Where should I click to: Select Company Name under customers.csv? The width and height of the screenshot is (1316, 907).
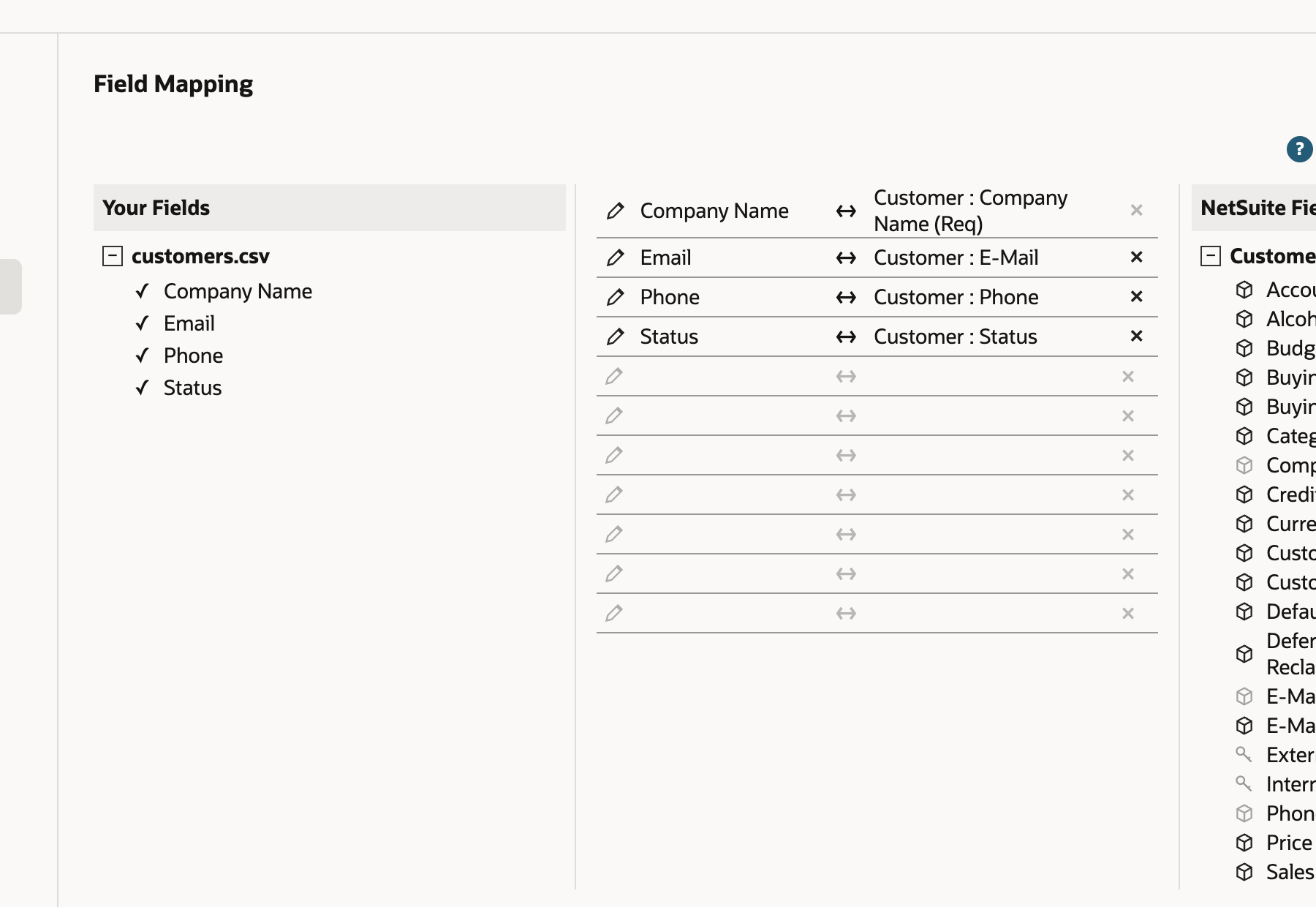tap(238, 291)
